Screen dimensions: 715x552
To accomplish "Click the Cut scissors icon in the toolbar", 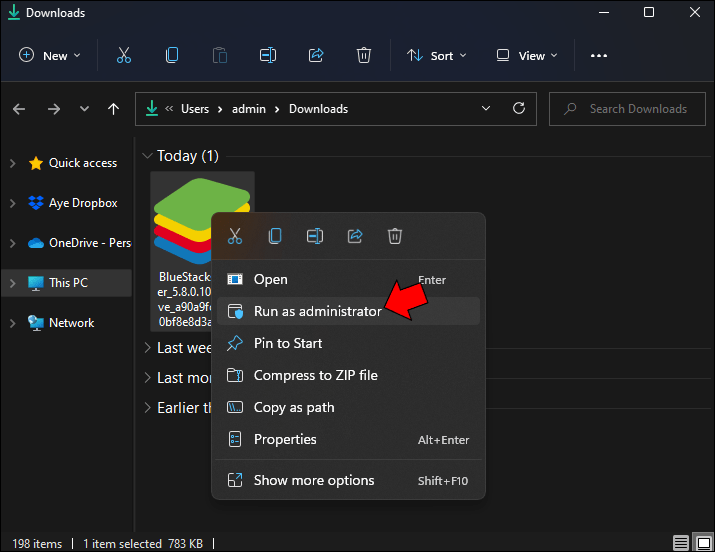I will [124, 56].
